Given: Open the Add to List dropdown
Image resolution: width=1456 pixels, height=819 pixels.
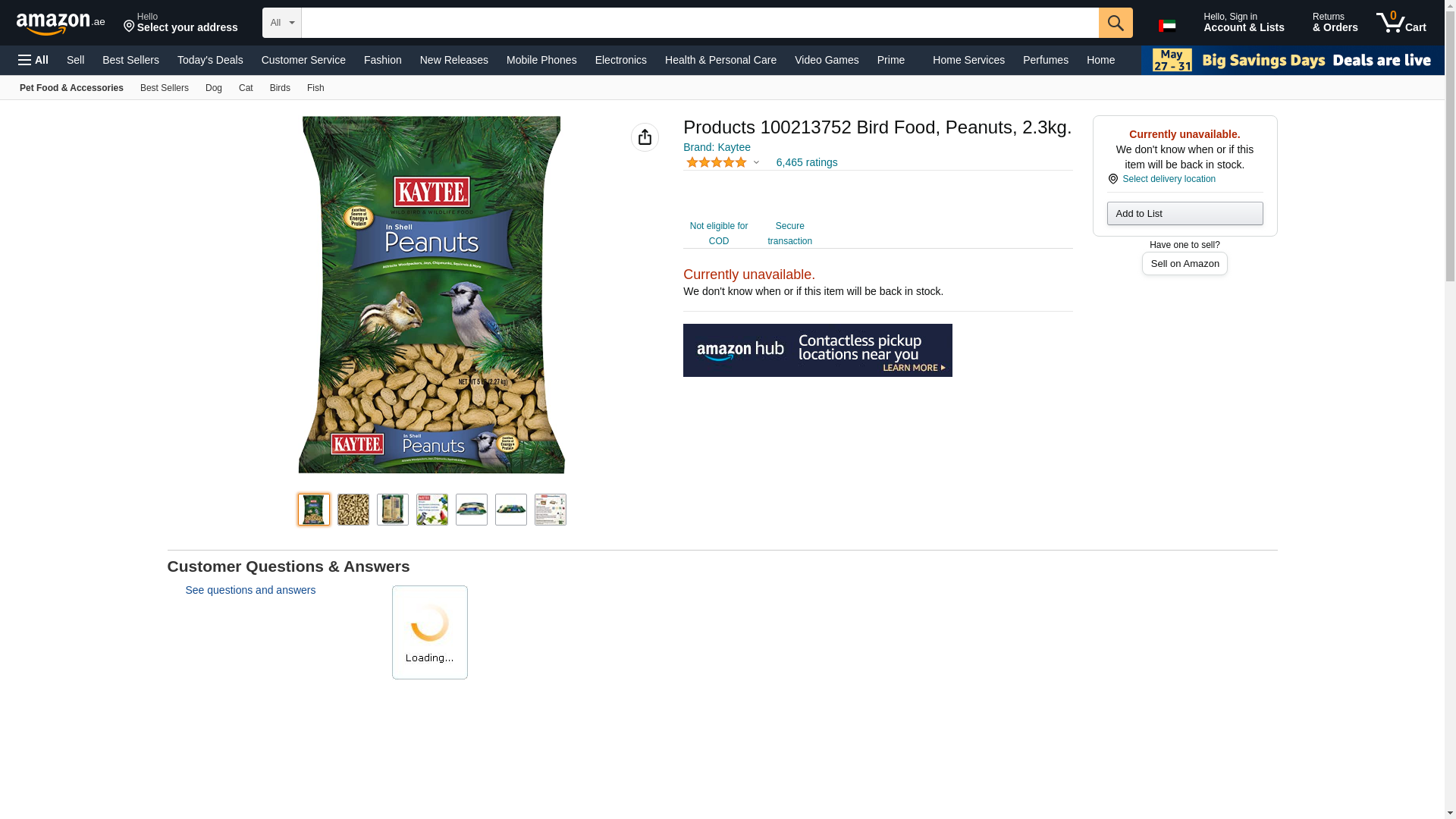Looking at the screenshot, I should [1185, 213].
